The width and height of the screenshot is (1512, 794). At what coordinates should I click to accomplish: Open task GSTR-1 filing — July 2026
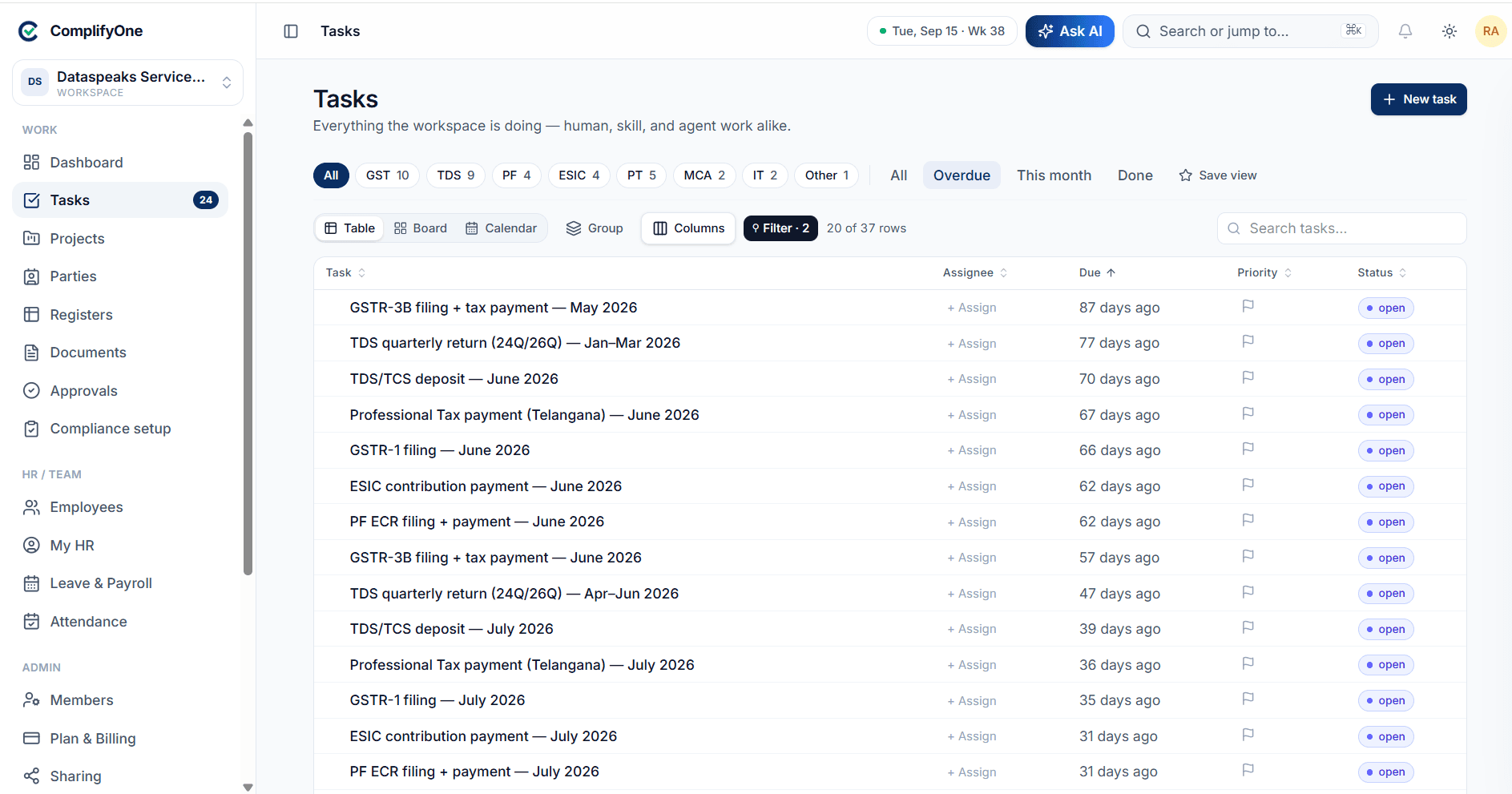437,700
